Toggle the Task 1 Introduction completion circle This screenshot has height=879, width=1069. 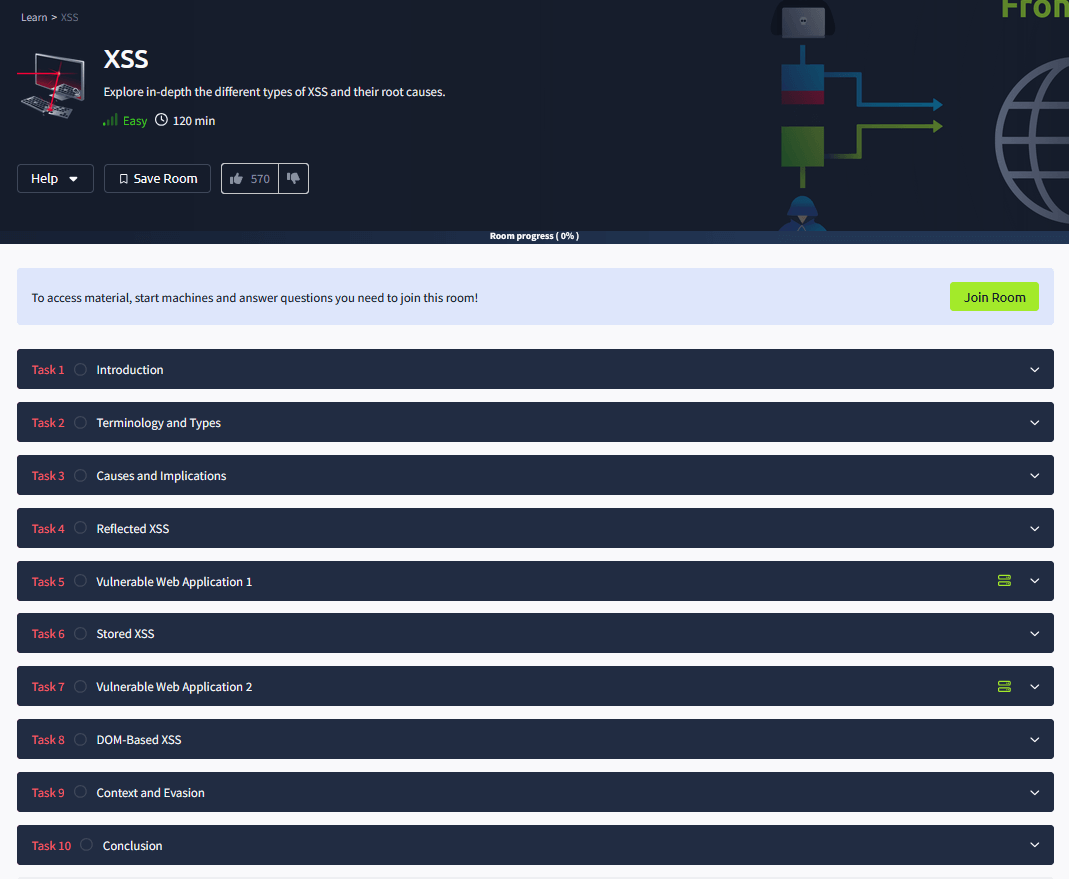[x=80, y=370]
